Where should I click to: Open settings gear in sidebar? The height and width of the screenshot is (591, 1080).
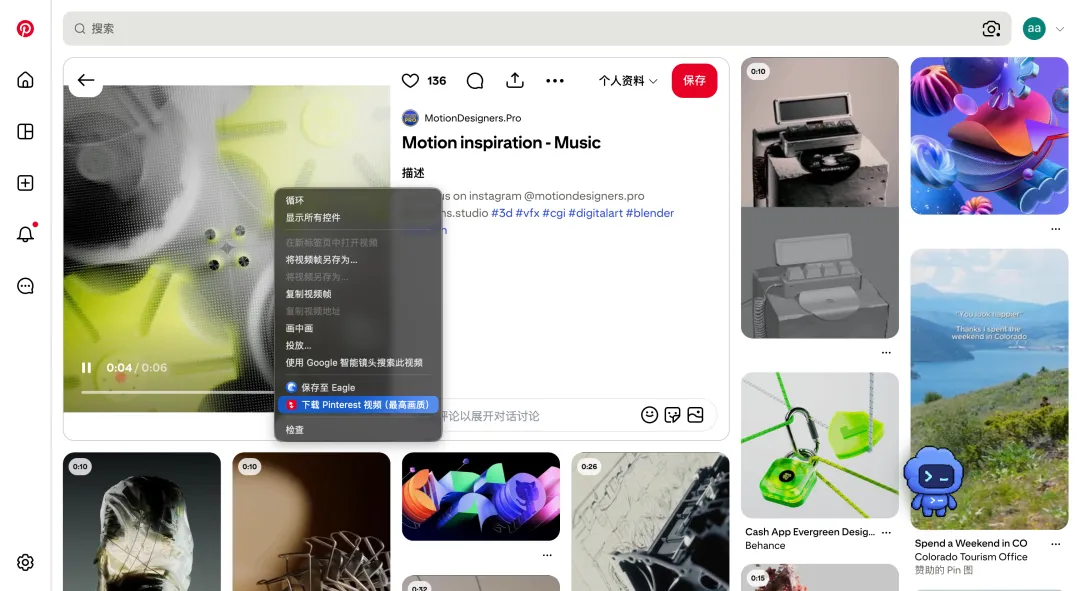25,562
